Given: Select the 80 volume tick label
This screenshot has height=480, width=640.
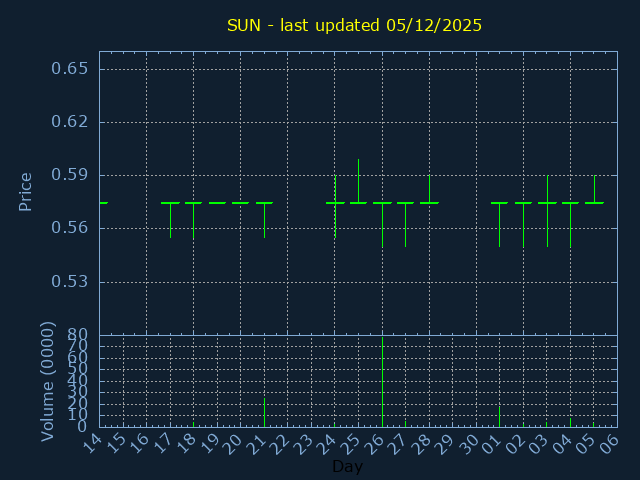Looking at the screenshot, I should point(77,335).
